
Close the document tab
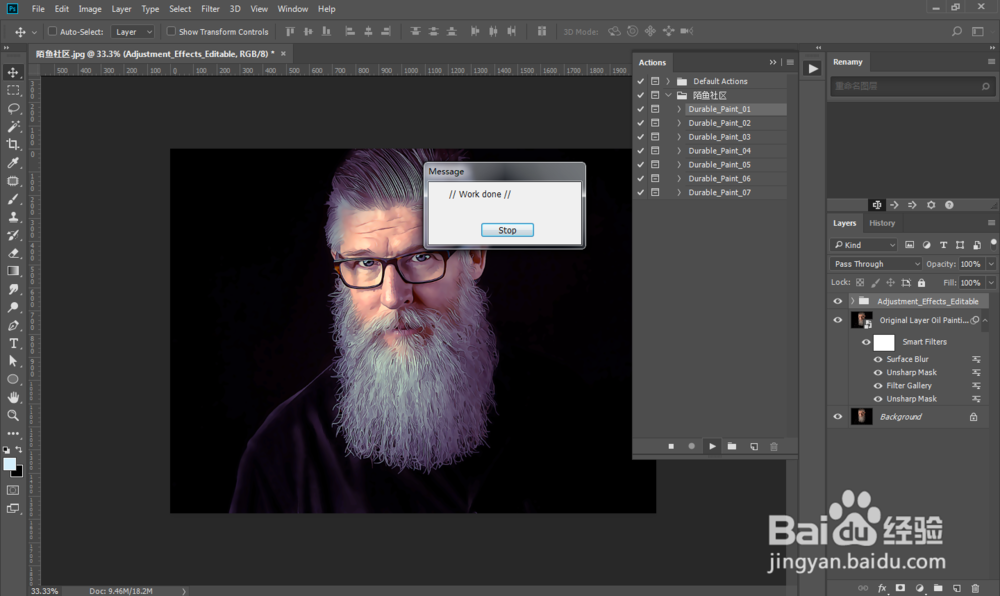click(x=283, y=54)
